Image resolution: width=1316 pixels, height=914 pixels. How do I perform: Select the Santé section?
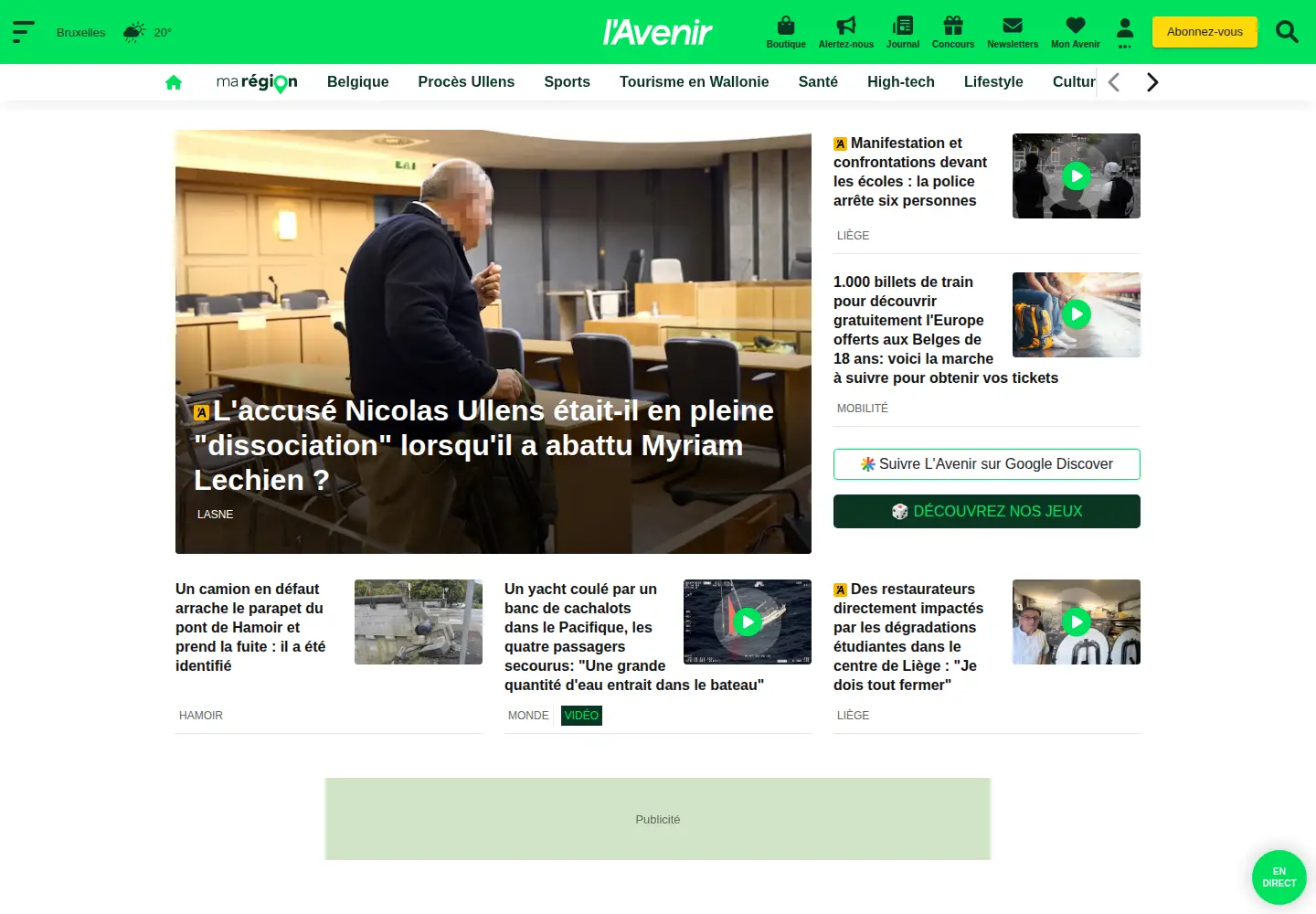pyautogui.click(x=818, y=82)
